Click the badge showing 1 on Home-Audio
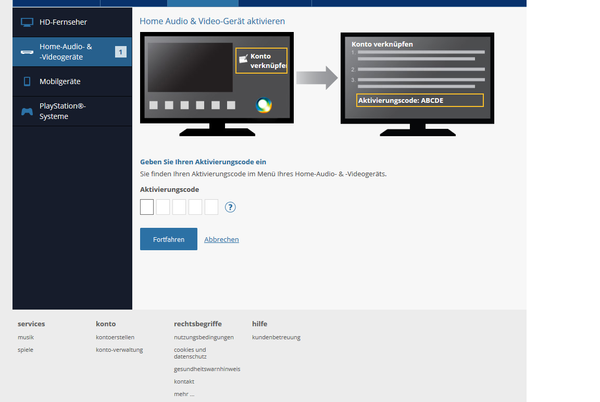This screenshot has height=402, width=600. [121, 51]
